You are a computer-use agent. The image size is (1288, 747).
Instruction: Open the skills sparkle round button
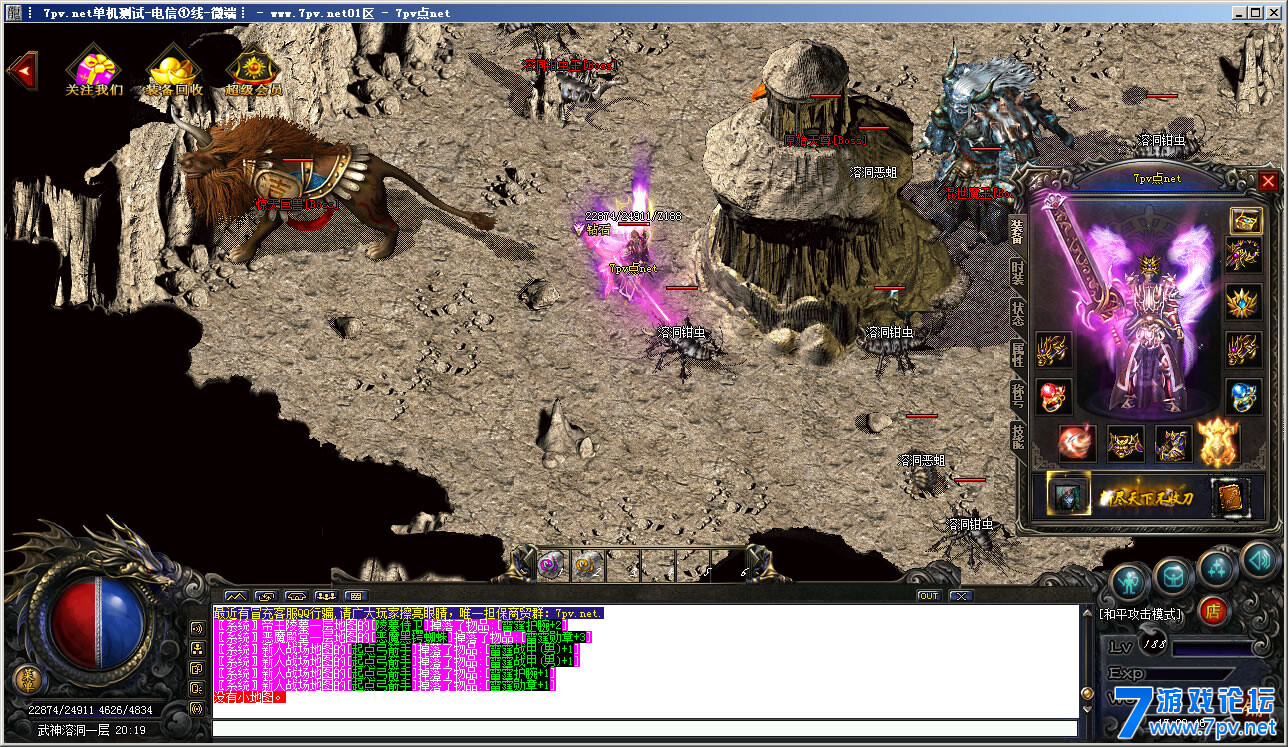point(1217,568)
